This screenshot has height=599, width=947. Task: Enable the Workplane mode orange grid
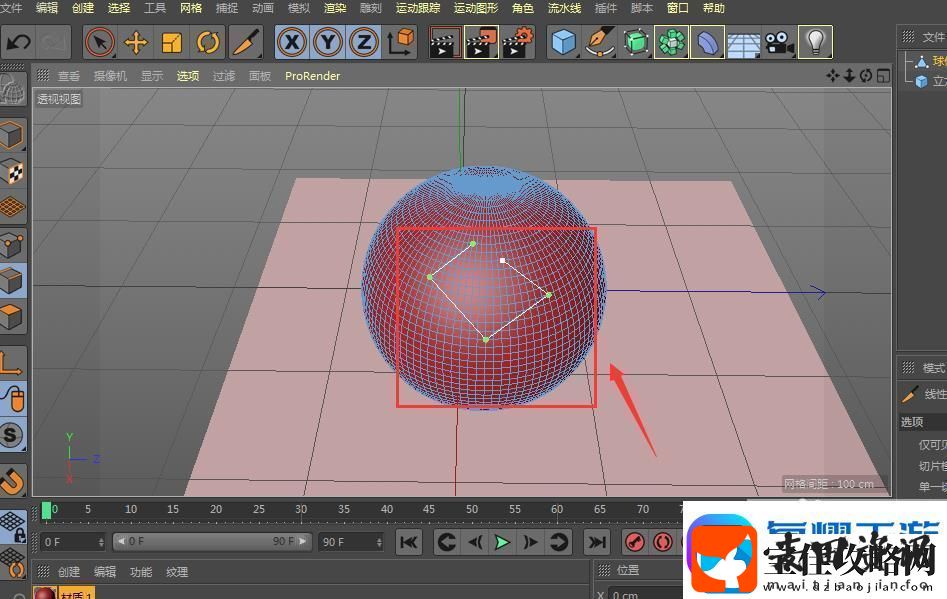(x=13, y=207)
